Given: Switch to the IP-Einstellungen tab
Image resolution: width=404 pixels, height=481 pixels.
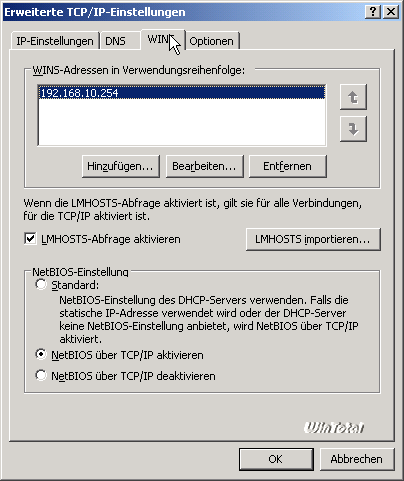Looking at the screenshot, I should click(55, 41).
